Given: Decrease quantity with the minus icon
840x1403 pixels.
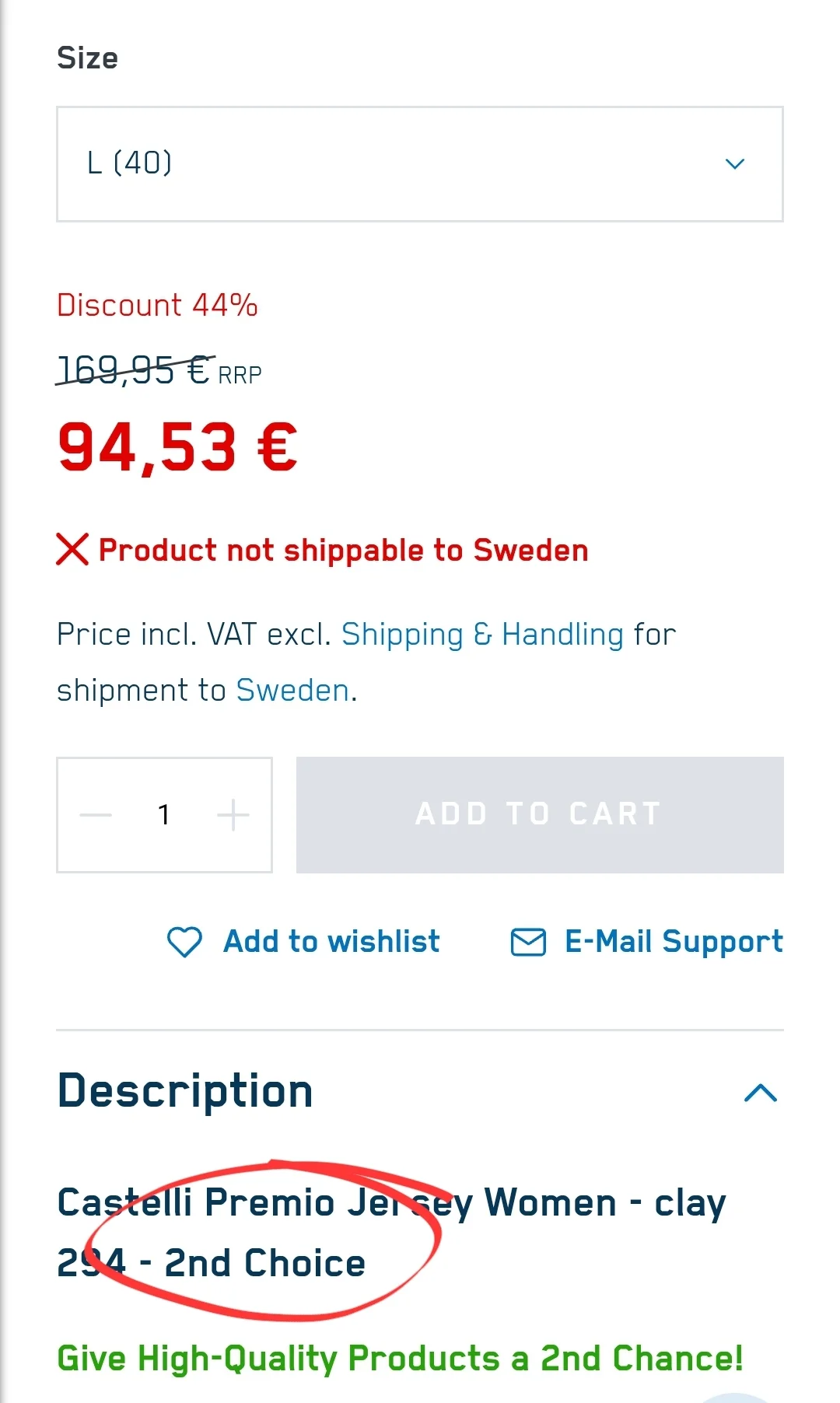Looking at the screenshot, I should click(96, 815).
